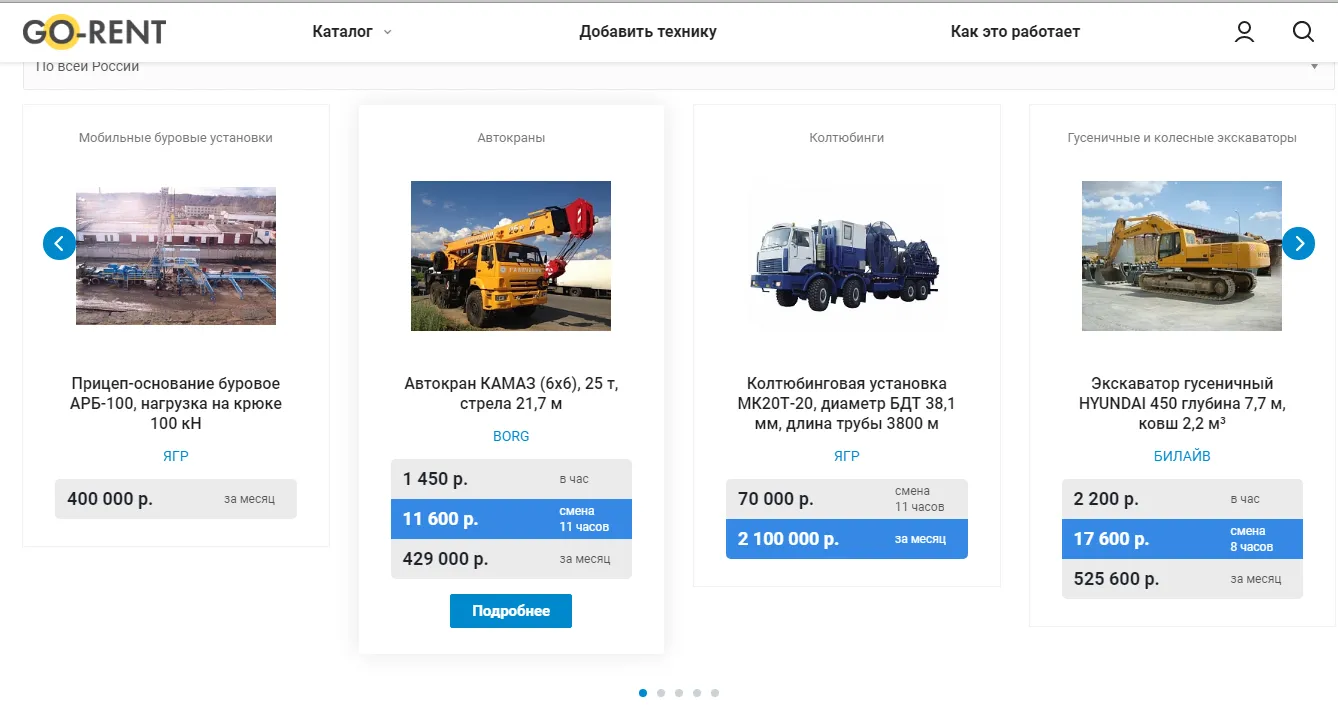Open Как это работает menu item

tap(1015, 32)
